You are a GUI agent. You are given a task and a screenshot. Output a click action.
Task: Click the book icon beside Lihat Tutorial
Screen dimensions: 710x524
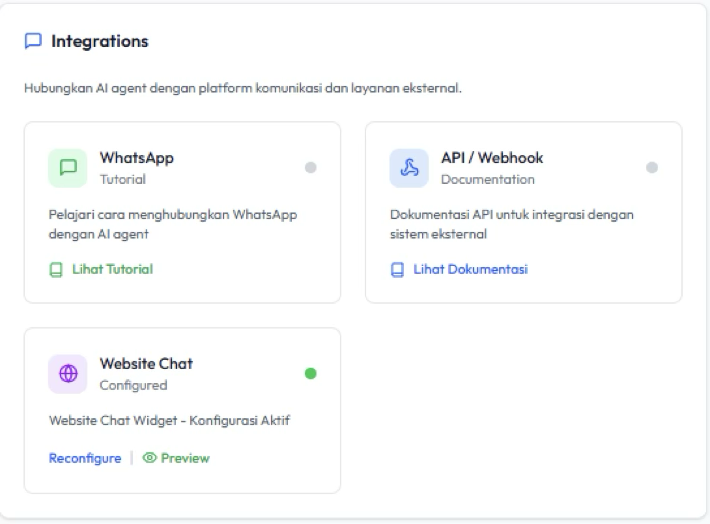pos(56,269)
